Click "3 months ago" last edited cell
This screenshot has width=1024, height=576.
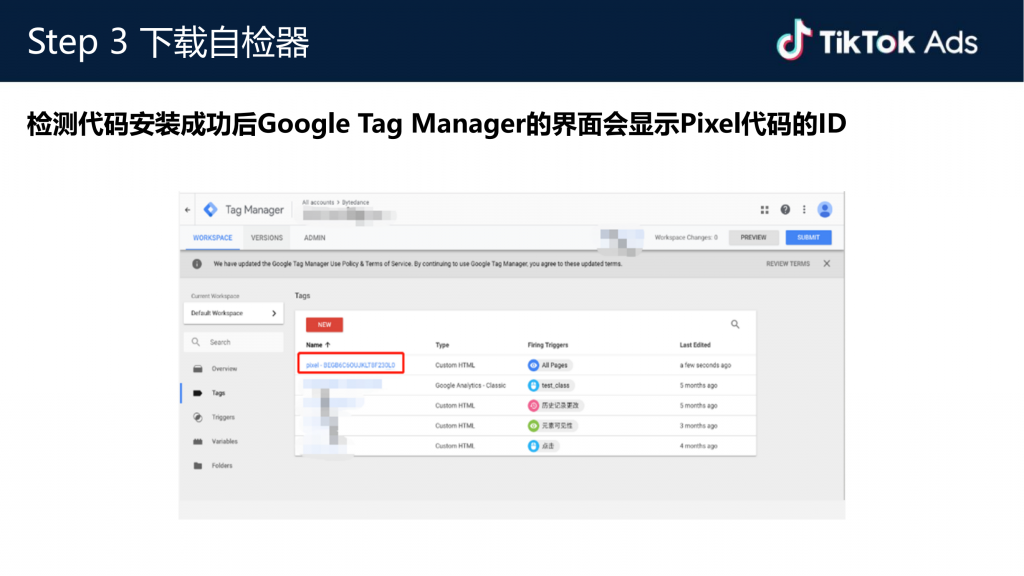click(698, 426)
